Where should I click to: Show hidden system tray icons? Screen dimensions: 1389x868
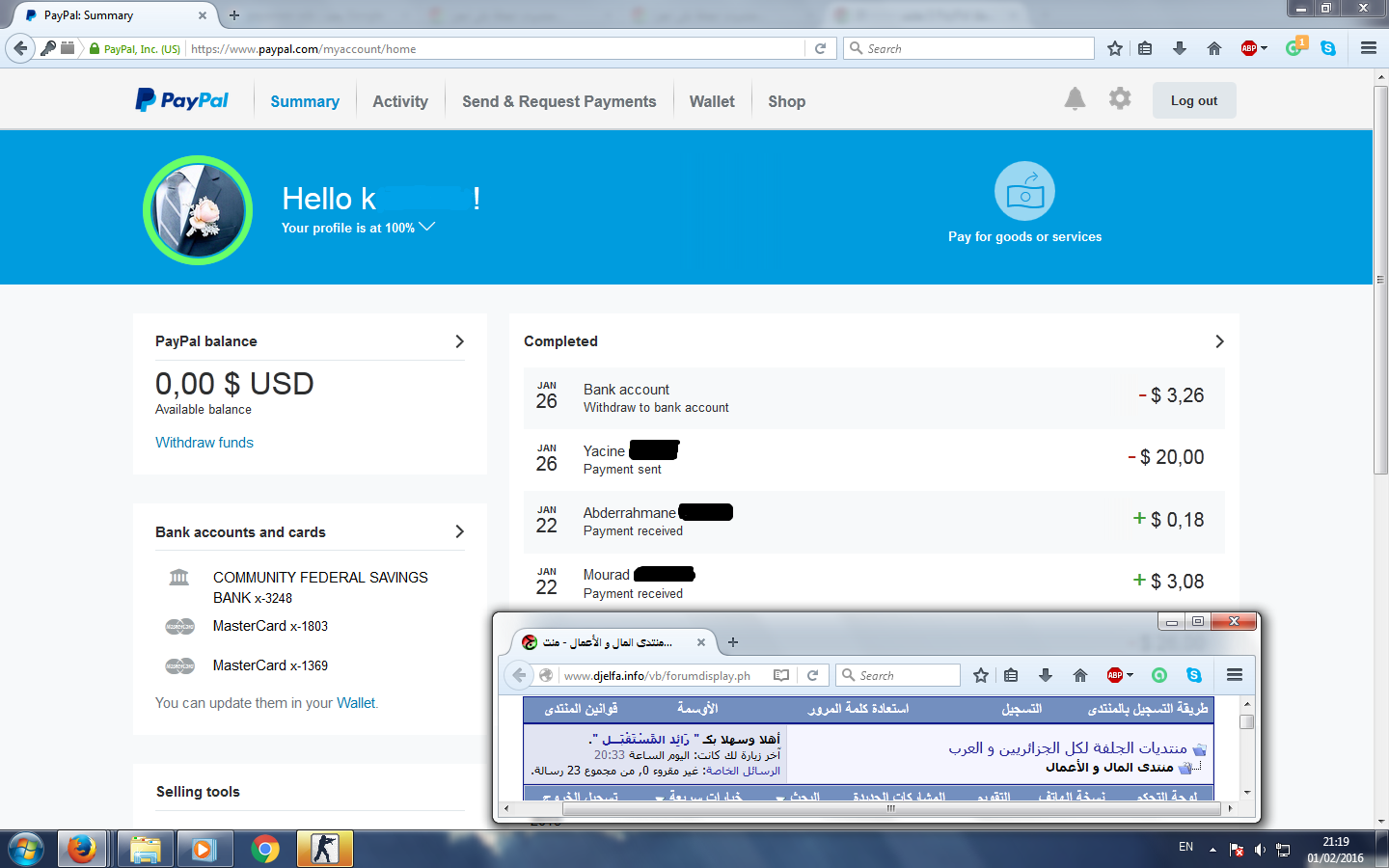click(x=1212, y=850)
